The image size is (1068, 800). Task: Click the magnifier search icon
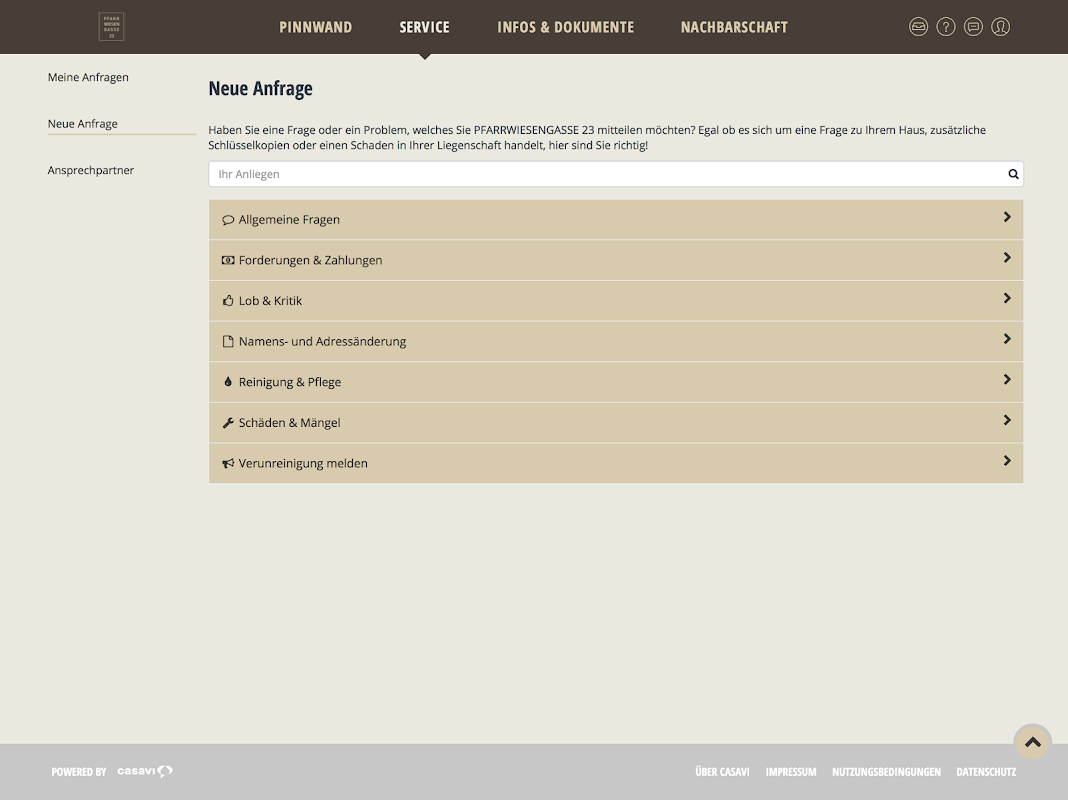tap(1013, 174)
